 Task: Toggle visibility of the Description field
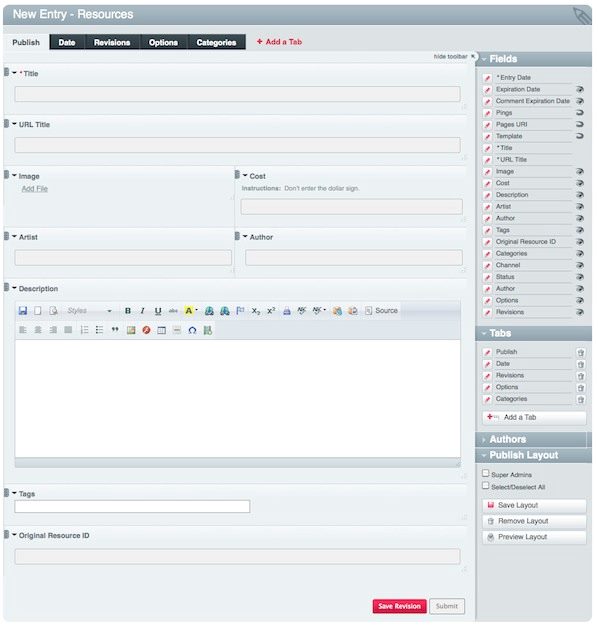pyautogui.click(x=580, y=195)
